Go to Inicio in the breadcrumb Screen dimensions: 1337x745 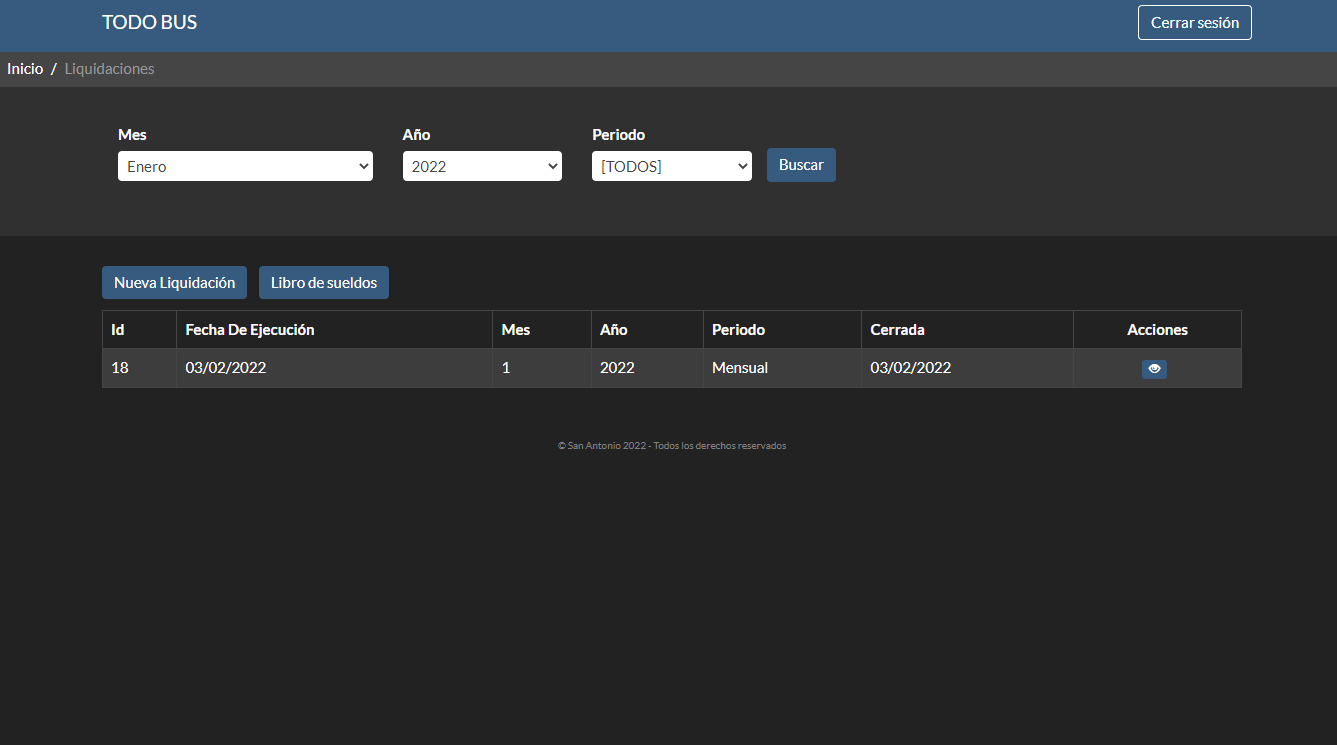[x=25, y=69]
